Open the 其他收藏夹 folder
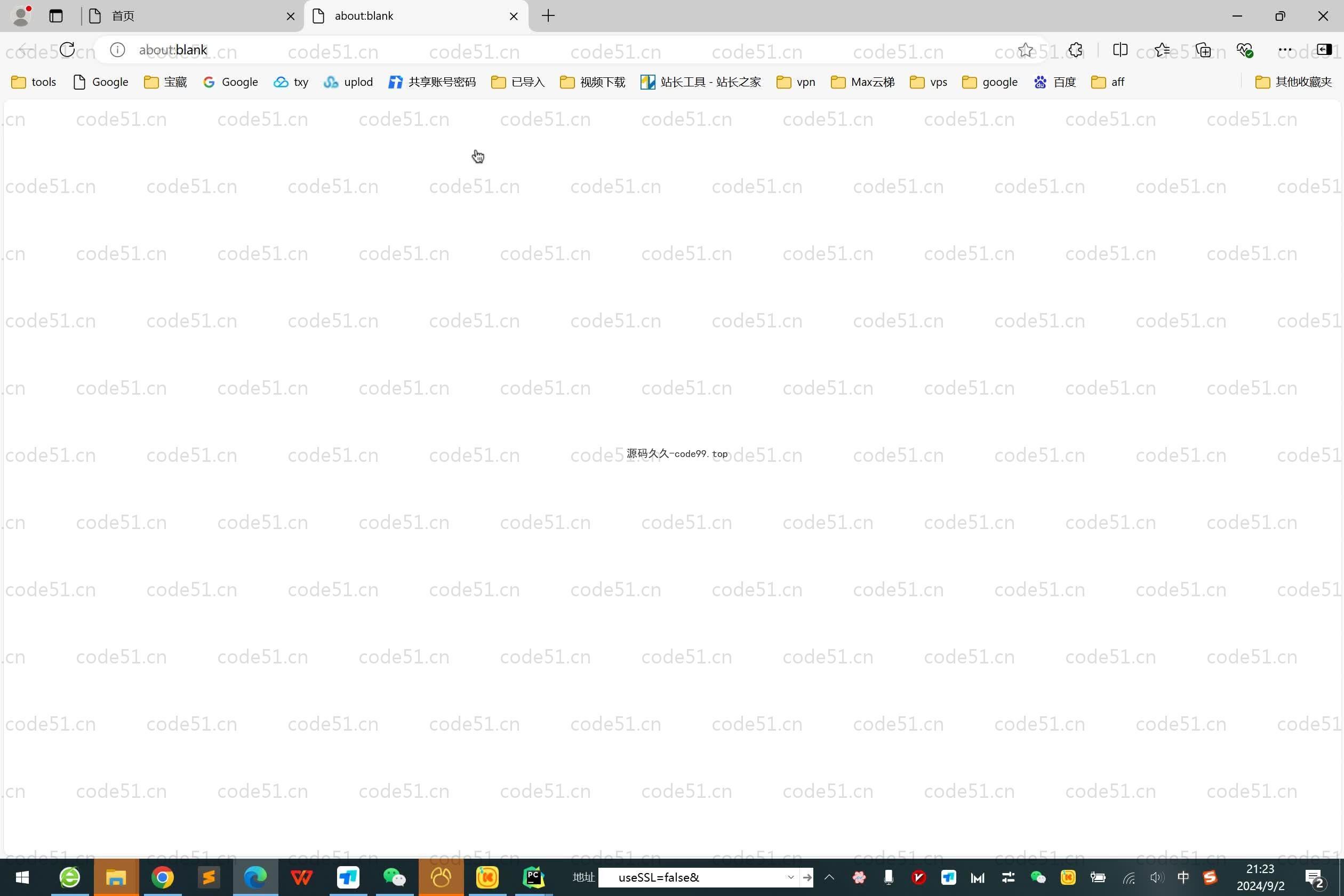This screenshot has height=896, width=1344. pyautogui.click(x=1293, y=82)
